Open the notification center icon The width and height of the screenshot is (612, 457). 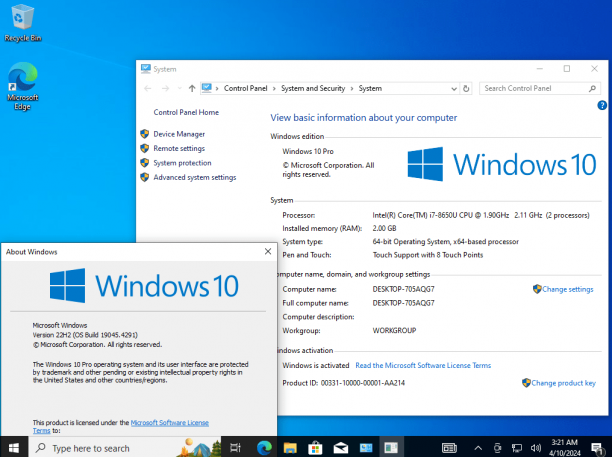597,448
